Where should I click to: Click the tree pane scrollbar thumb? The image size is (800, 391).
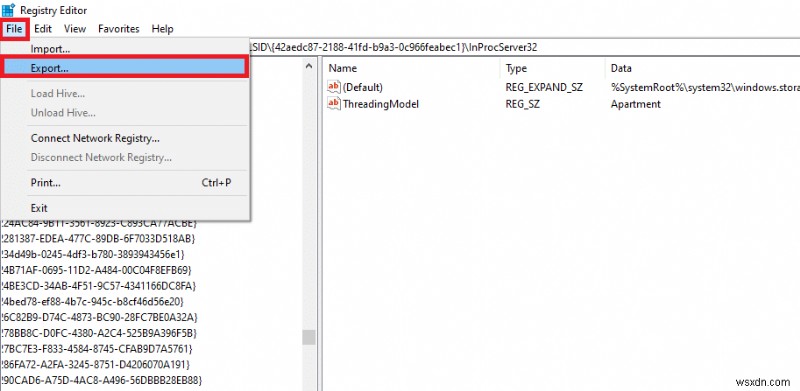(309, 337)
